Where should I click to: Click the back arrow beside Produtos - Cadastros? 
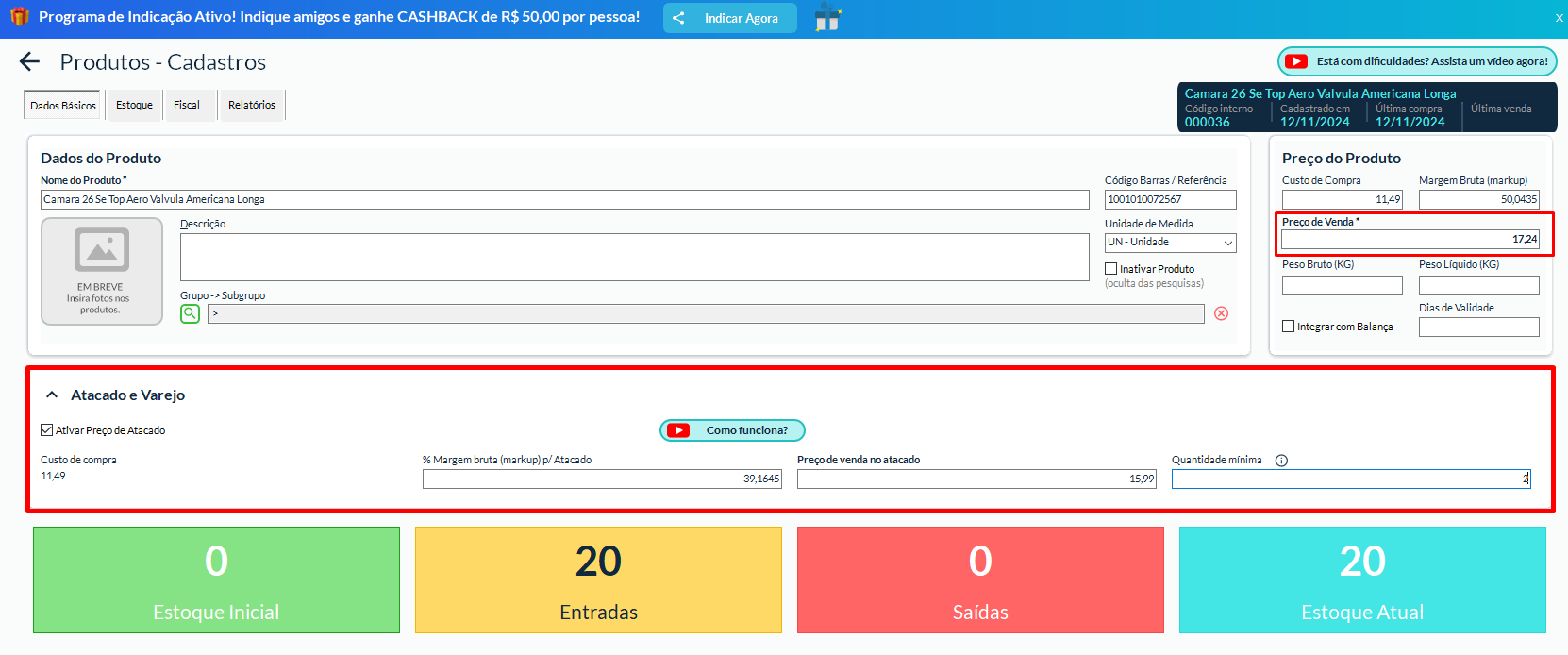click(x=29, y=62)
